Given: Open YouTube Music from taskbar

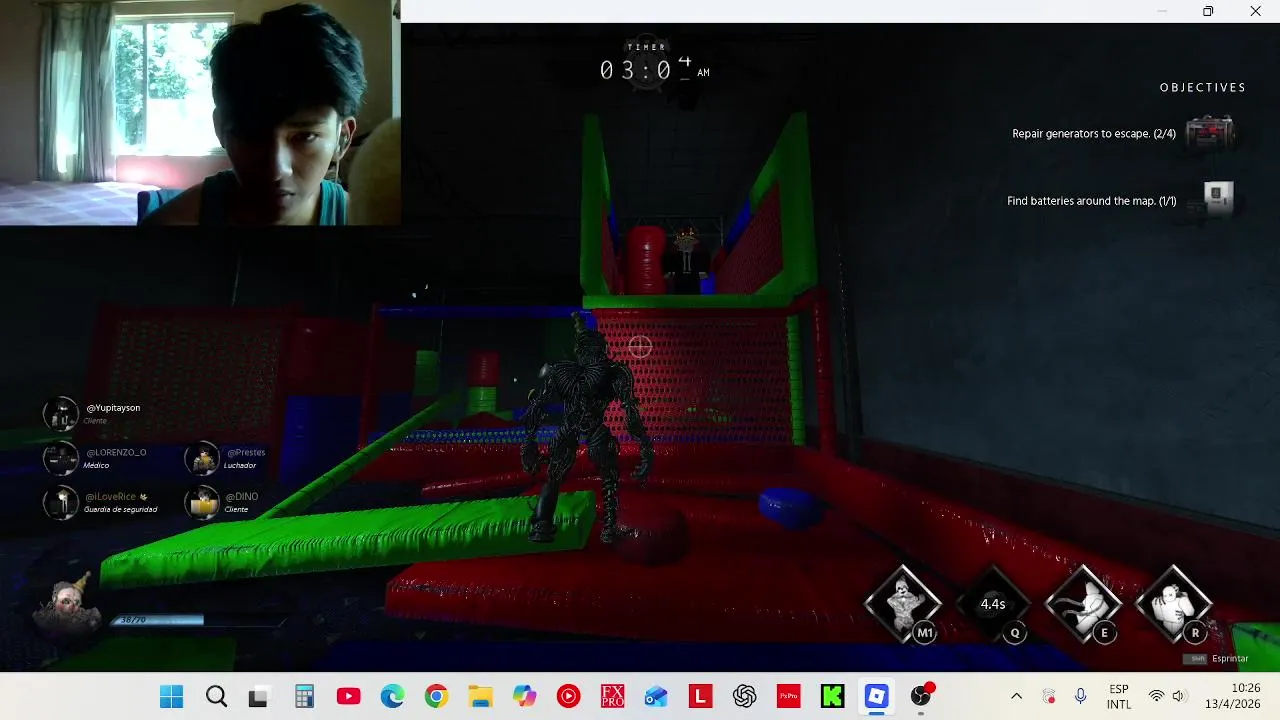Looking at the screenshot, I should pyautogui.click(x=568, y=696).
